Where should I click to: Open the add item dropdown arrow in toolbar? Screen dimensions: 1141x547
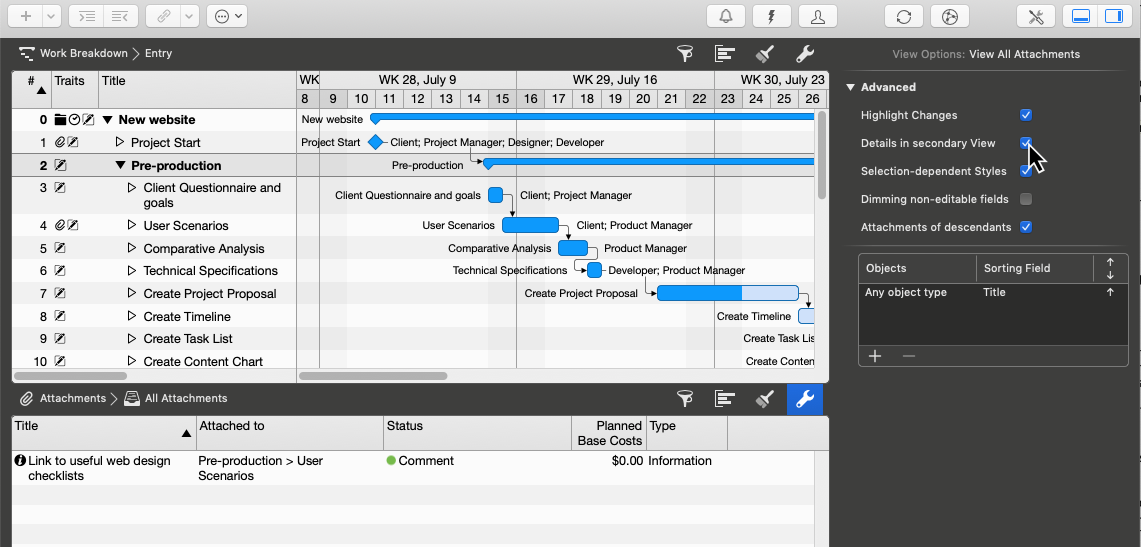tap(50, 16)
